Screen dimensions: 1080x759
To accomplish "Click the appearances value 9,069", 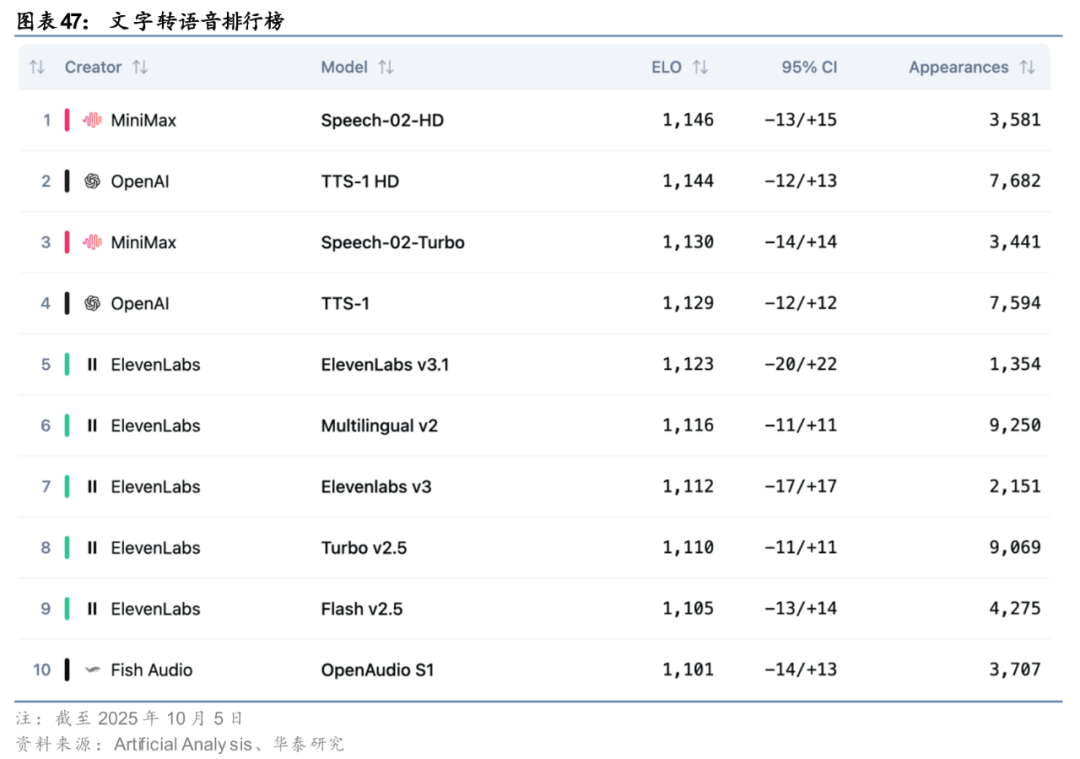I will click(x=1015, y=547).
